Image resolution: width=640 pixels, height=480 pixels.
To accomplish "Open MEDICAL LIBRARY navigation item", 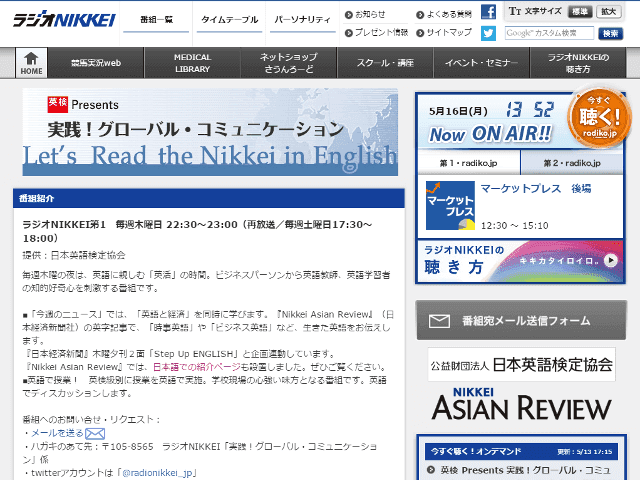I will pos(192,63).
